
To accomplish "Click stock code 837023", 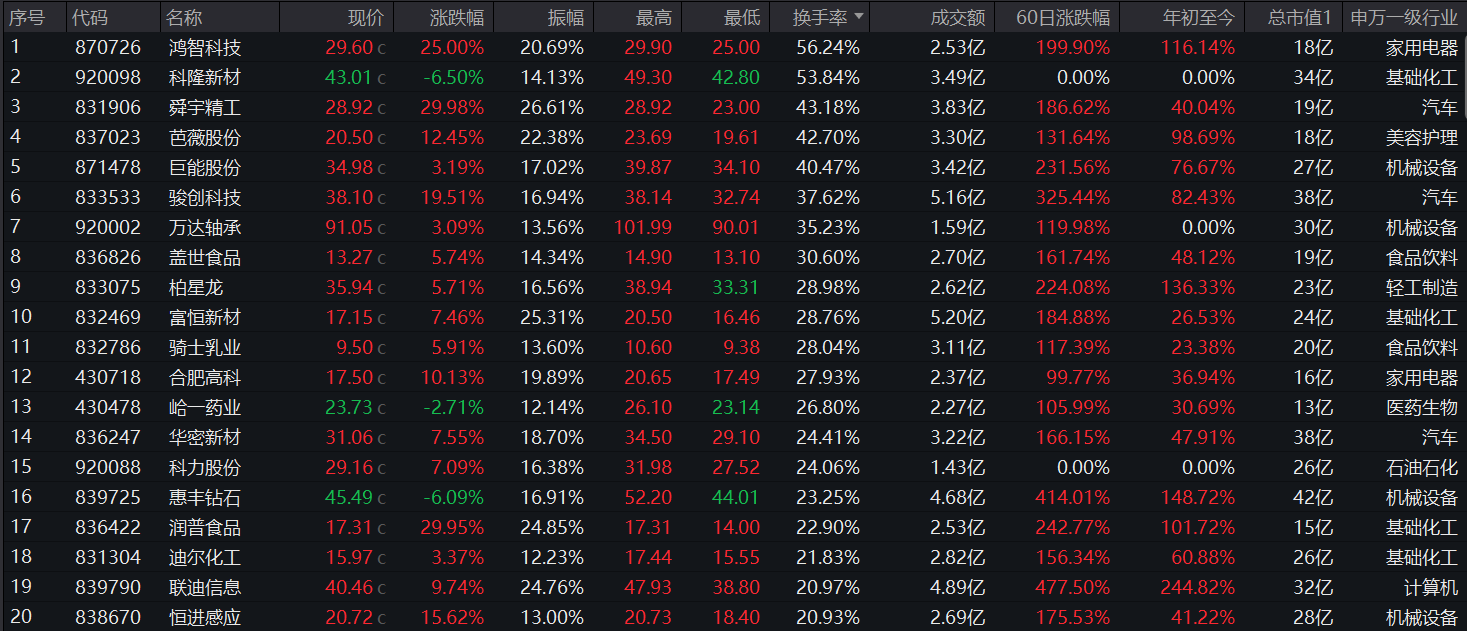I will point(108,137).
